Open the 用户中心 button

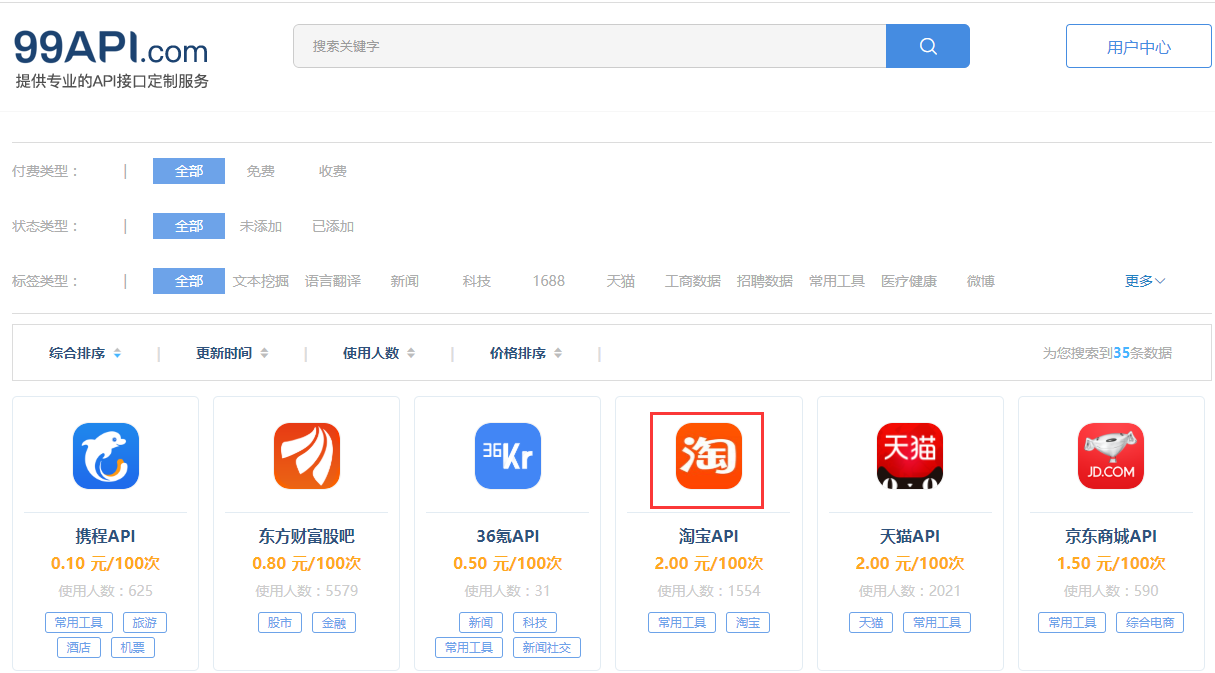click(x=1138, y=47)
